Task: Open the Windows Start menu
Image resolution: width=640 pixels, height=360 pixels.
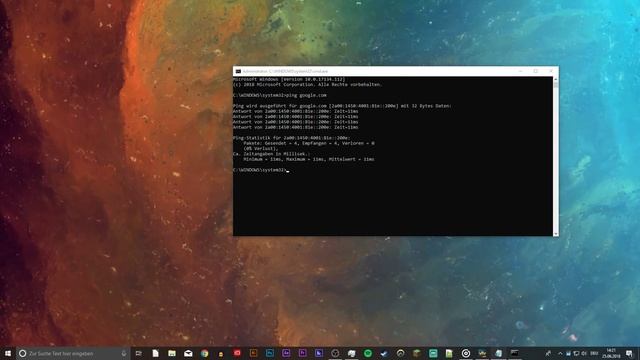Action: point(8,353)
